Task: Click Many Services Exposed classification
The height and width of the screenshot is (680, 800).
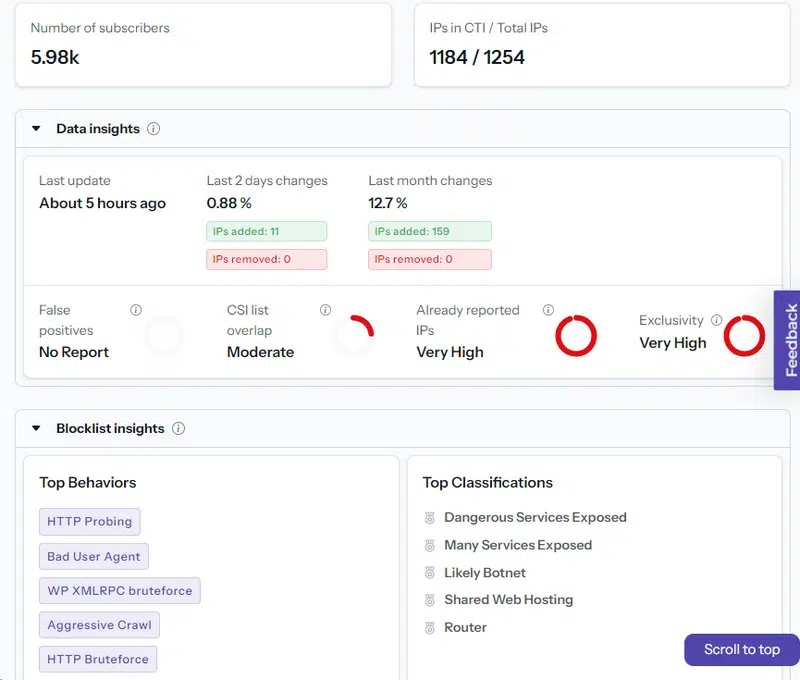Action: 517,545
